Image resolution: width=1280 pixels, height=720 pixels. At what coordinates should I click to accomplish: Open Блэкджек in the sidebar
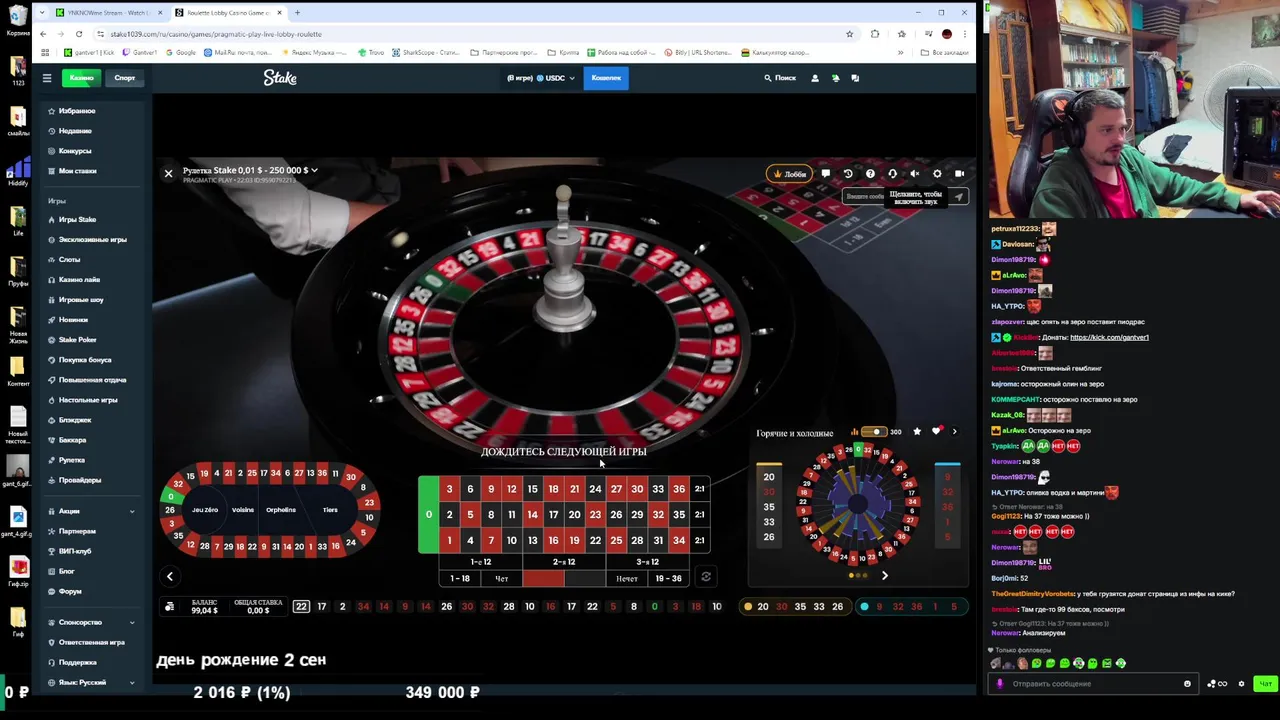pos(75,420)
